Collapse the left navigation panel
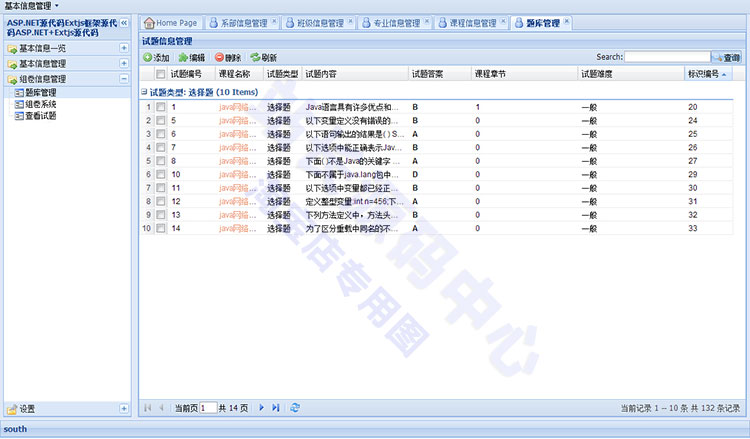 point(125,23)
